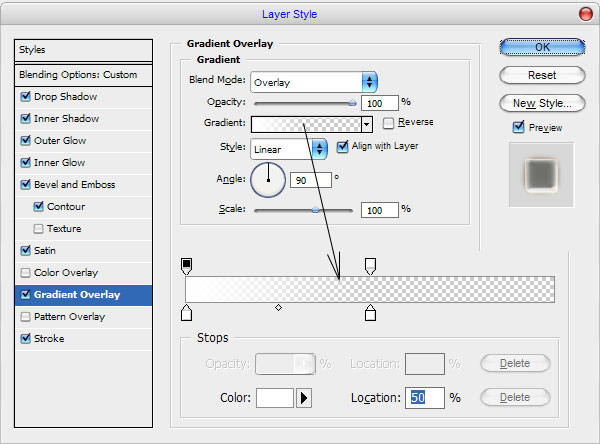Uncheck the Gradient Overlay checkbox

click(x=26, y=295)
